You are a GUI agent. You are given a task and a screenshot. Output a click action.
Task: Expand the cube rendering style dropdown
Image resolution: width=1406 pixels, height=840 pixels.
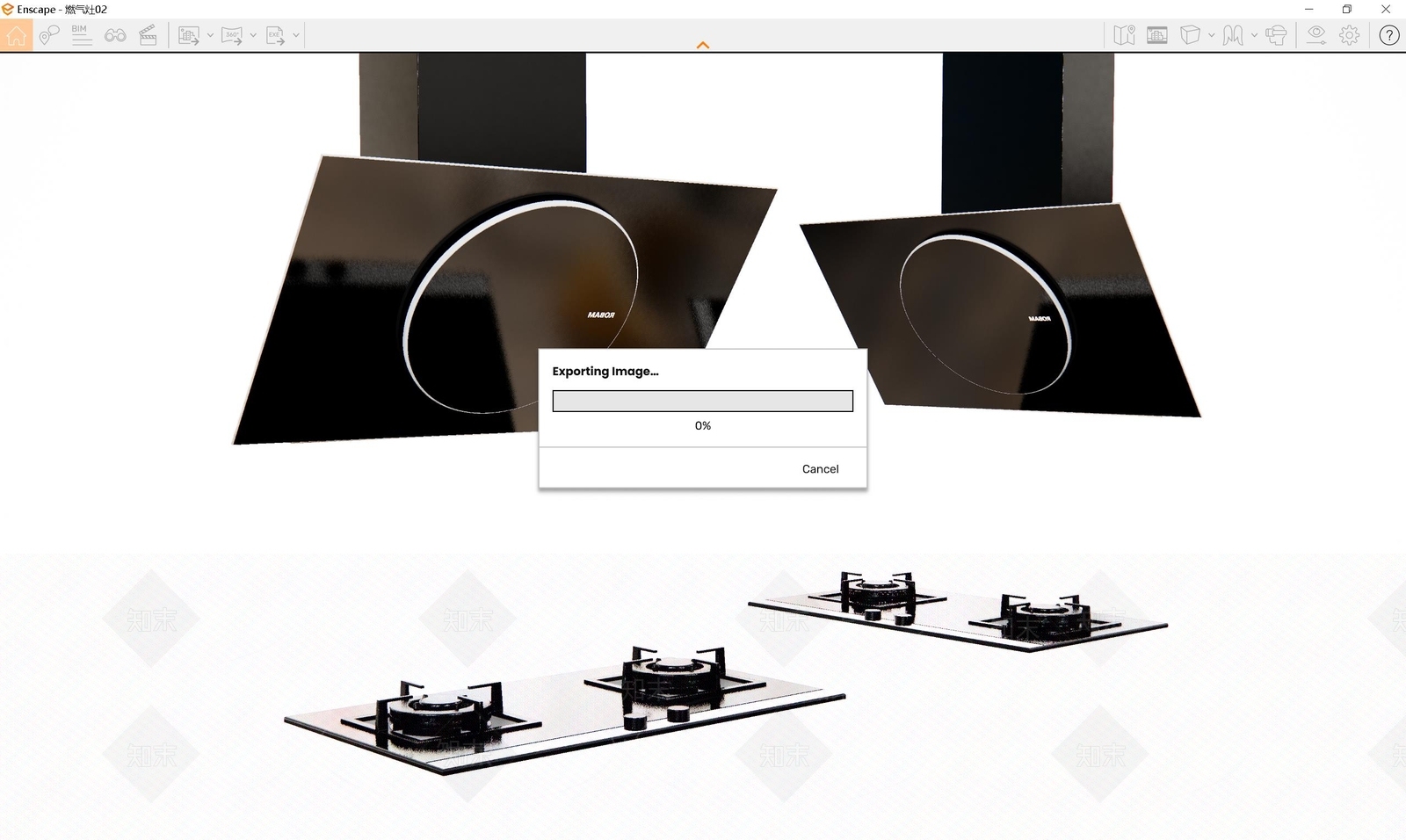click(x=1211, y=35)
